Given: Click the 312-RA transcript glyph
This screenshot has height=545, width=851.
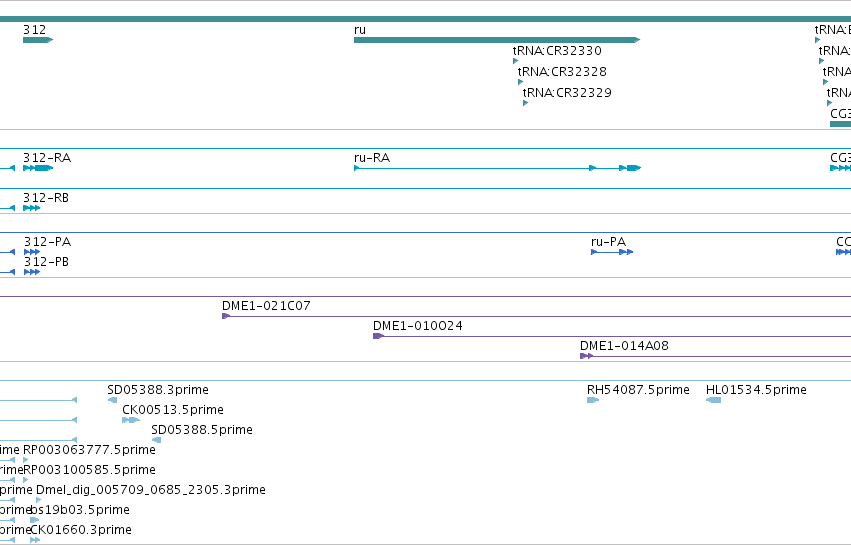Looking at the screenshot, I should click(x=38, y=168).
